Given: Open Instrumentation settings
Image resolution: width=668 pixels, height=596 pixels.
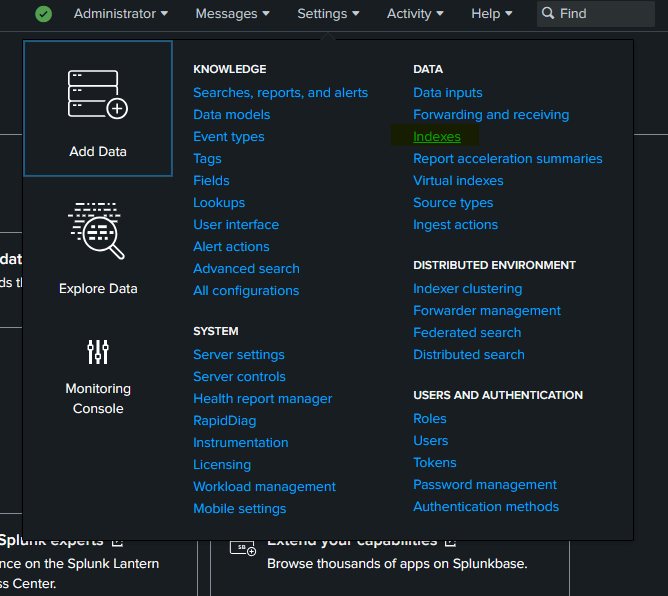Looking at the screenshot, I should point(241,443).
